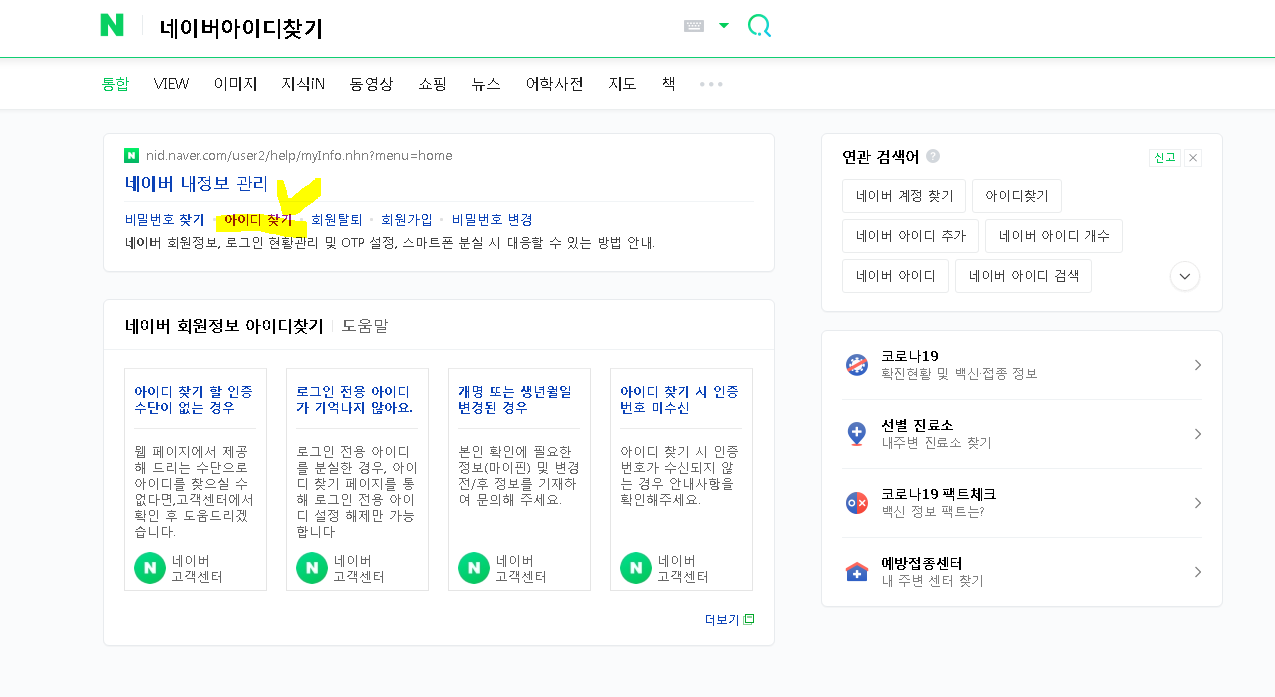
Task: Click the chevron on the 선별 진료소 row
Action: (1198, 434)
